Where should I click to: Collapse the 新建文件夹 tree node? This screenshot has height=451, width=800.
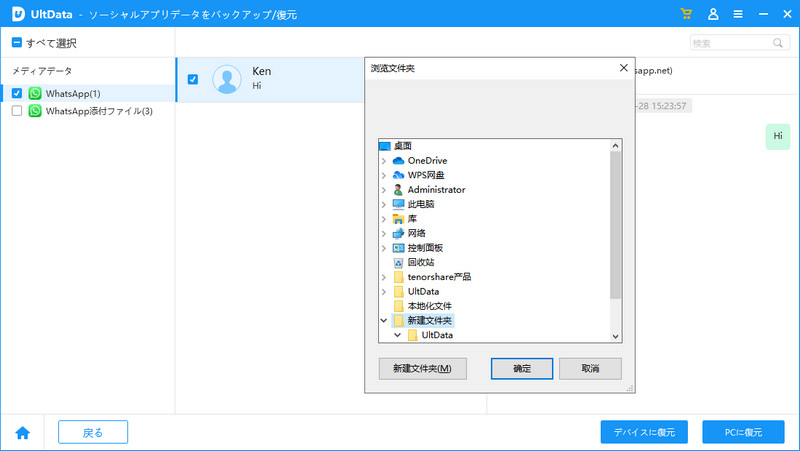pyautogui.click(x=384, y=320)
